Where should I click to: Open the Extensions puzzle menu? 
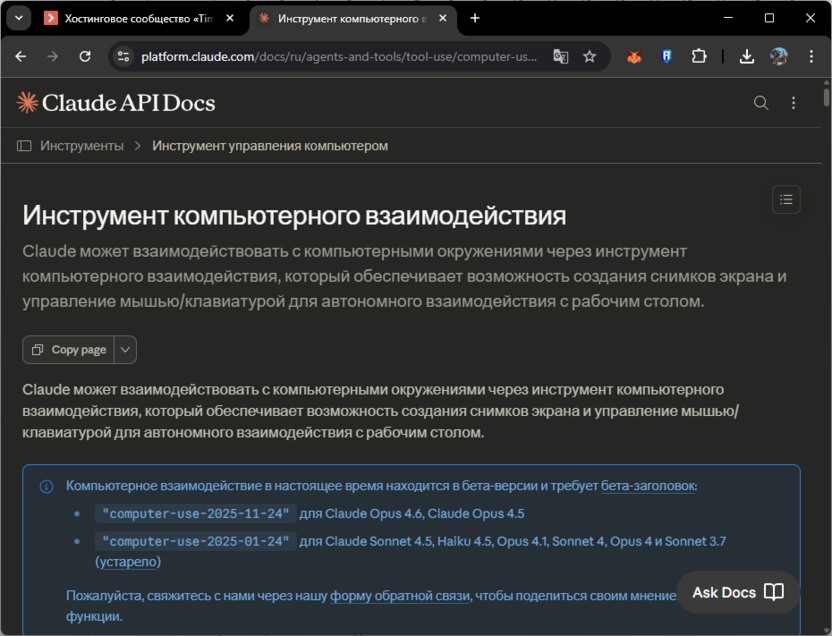(x=698, y=57)
